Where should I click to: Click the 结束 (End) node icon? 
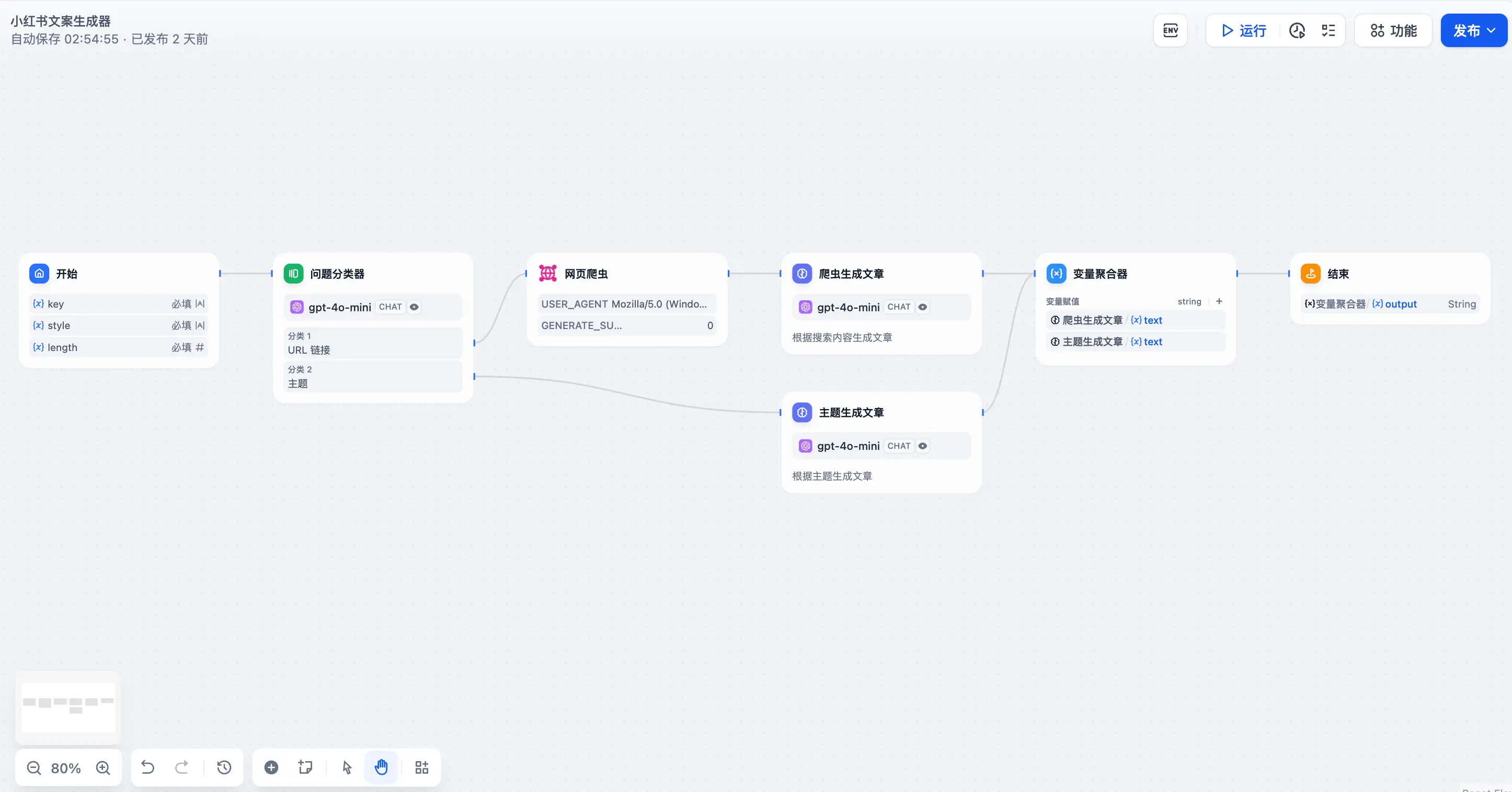(x=1312, y=273)
